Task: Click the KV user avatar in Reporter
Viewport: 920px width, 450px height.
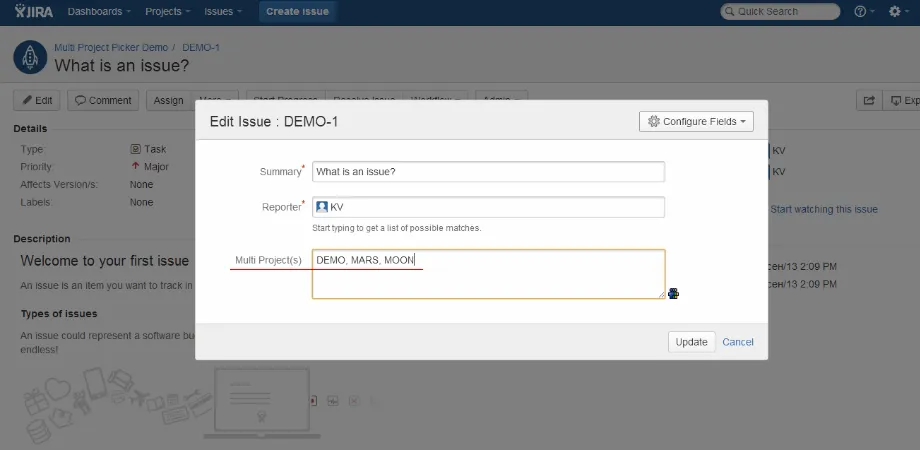Action: (x=322, y=207)
